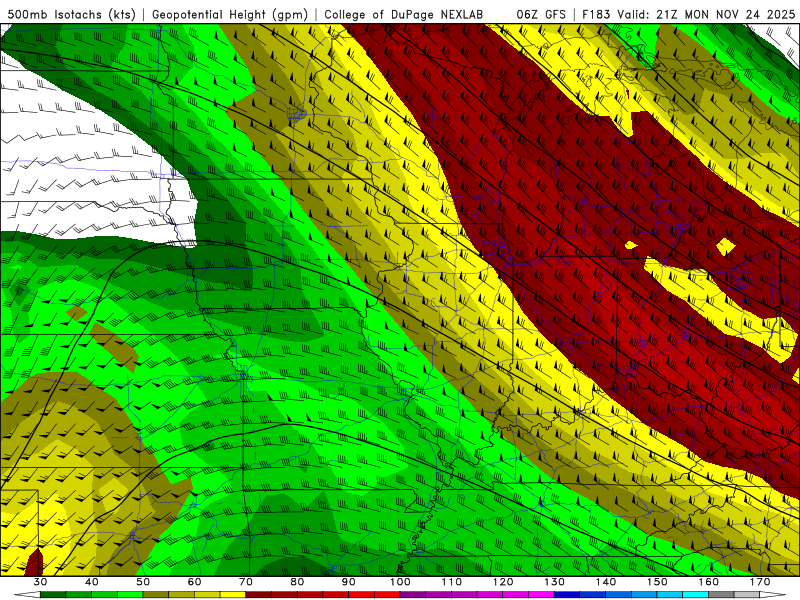The height and width of the screenshot is (600, 800).
Task: Select the dark blue swatch just right of 130
Action: [567, 595]
